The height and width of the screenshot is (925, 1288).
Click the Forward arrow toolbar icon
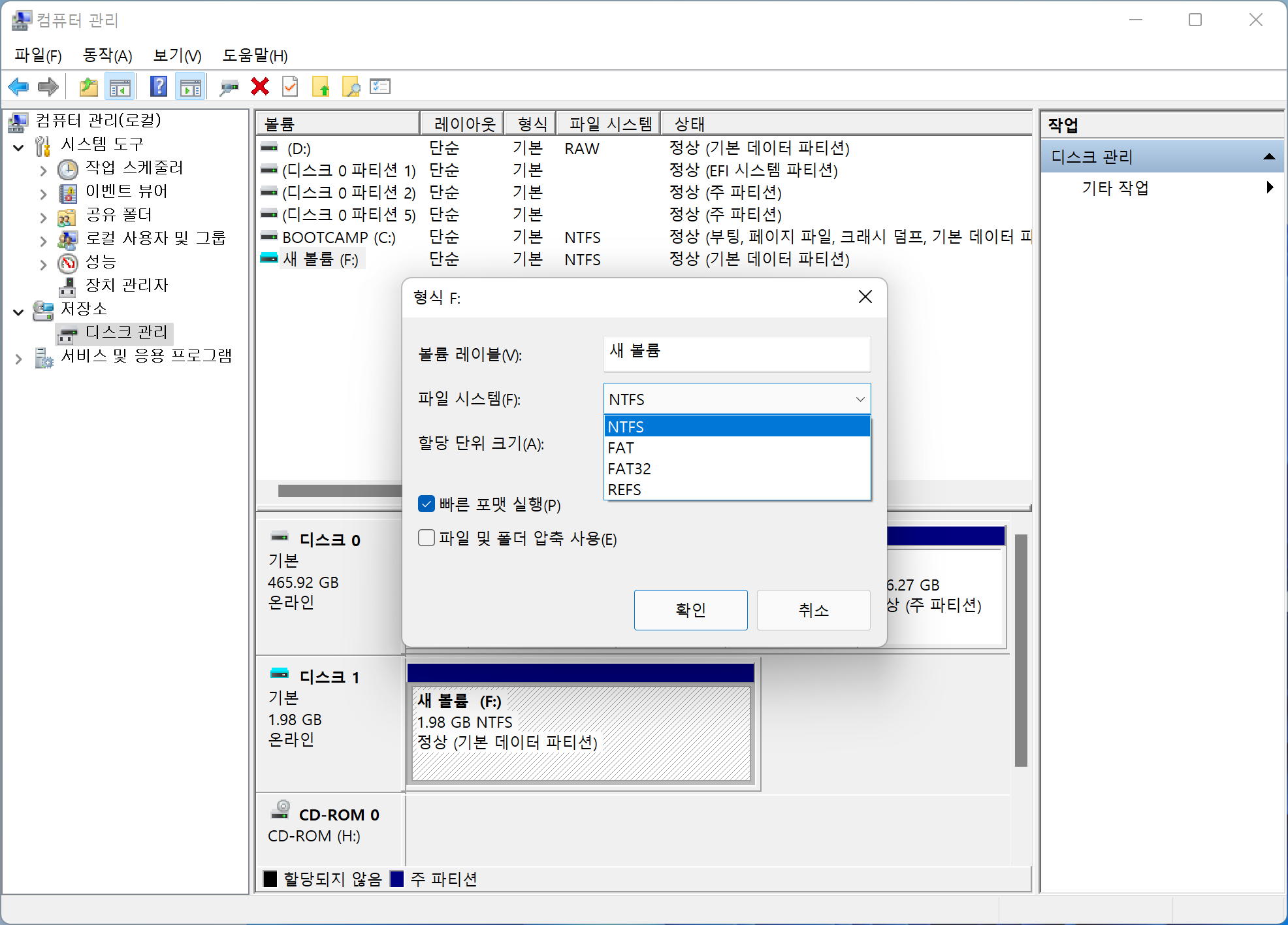click(x=49, y=86)
